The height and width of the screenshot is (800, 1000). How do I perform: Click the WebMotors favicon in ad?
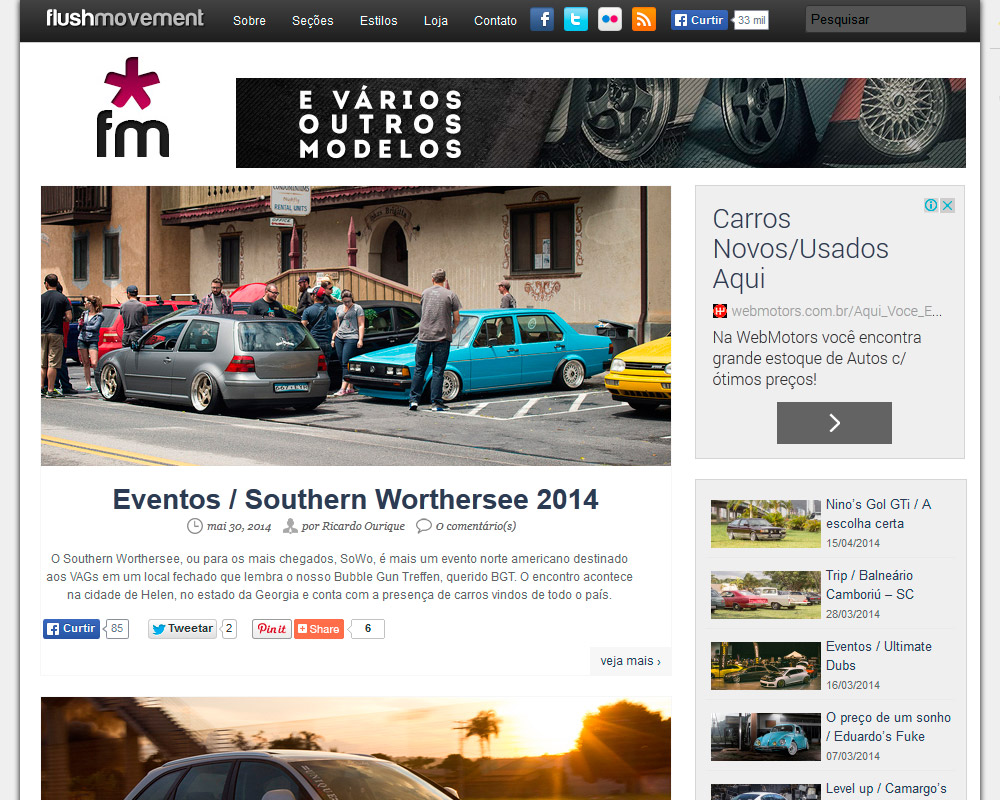[x=719, y=311]
